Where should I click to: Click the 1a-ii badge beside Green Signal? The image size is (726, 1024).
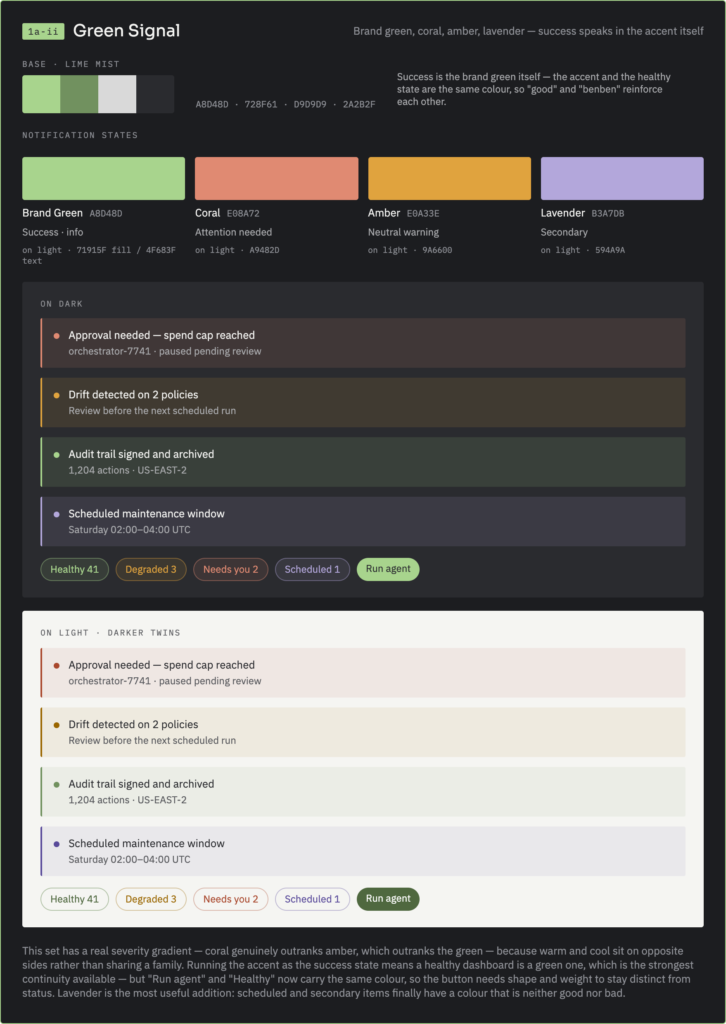coord(43,31)
